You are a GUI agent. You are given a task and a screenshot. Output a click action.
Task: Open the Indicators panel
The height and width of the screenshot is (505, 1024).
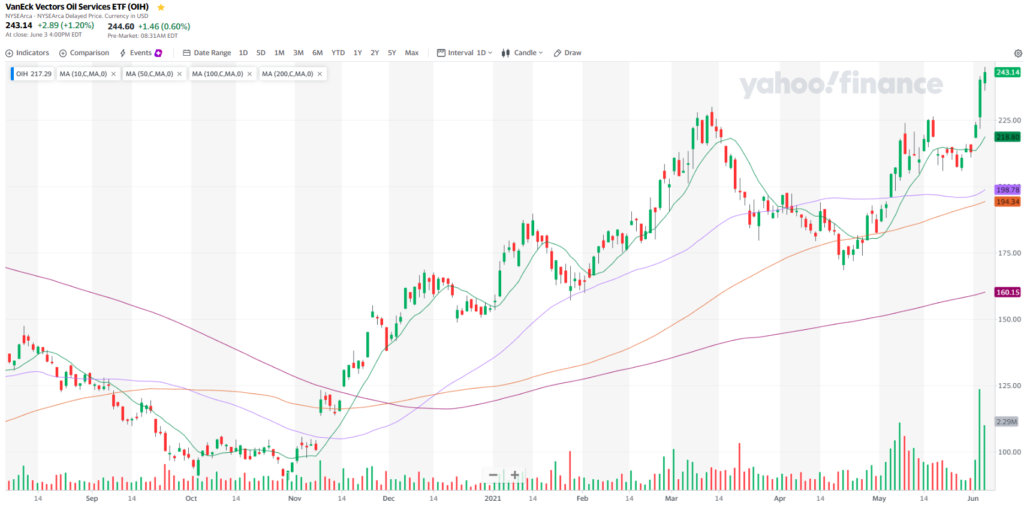[27, 53]
